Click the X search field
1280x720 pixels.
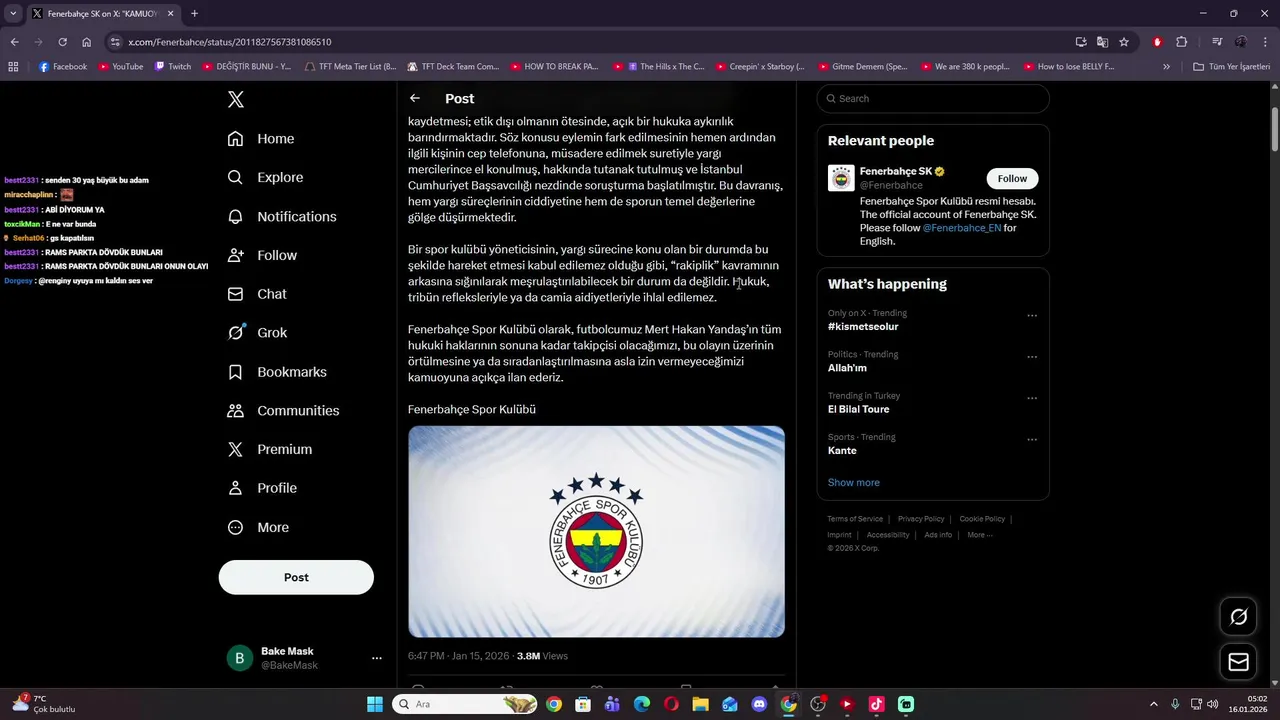(933, 98)
